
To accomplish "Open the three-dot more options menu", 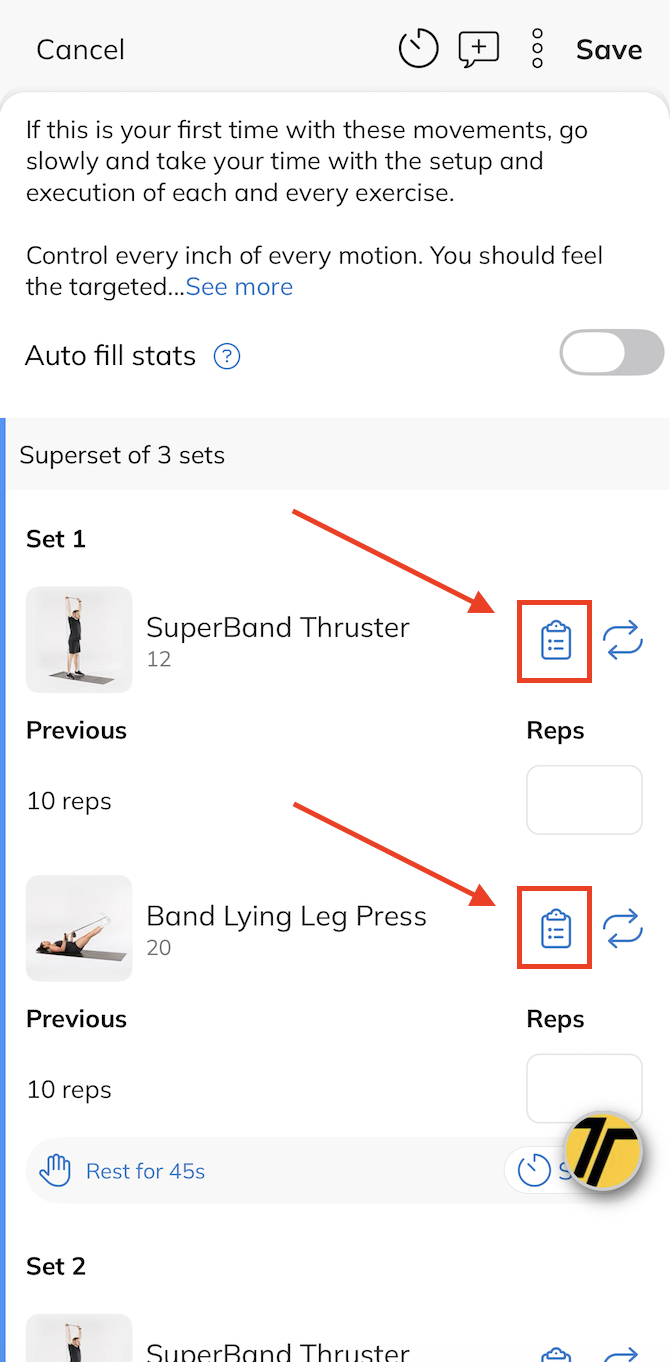I will 537,49.
